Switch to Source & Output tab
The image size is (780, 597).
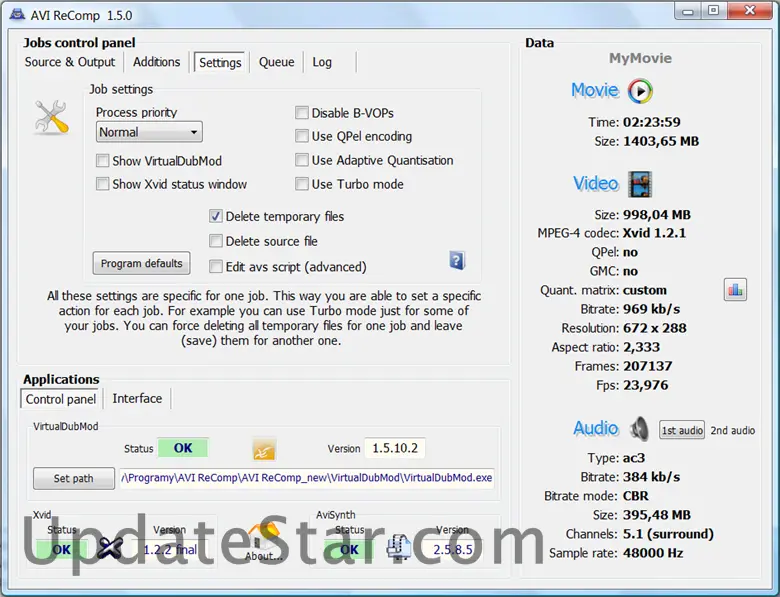(70, 62)
